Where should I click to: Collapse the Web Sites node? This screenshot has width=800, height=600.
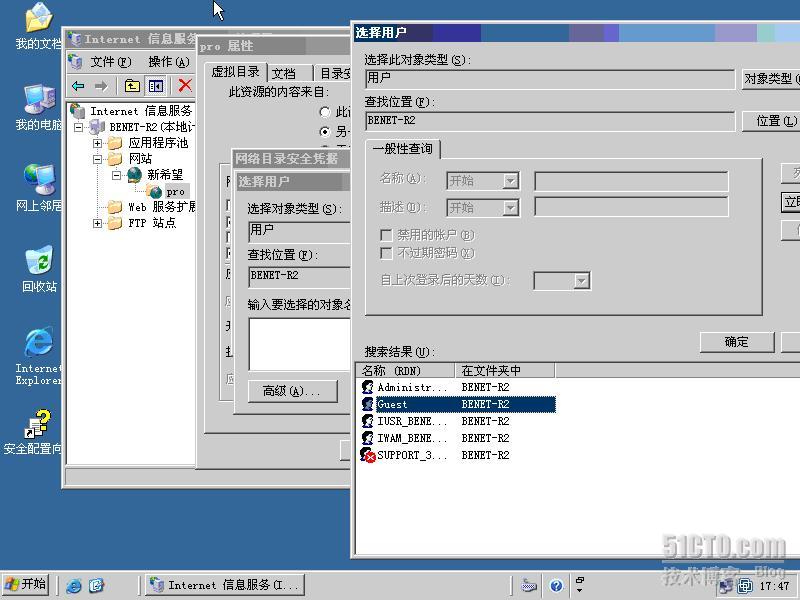97,159
